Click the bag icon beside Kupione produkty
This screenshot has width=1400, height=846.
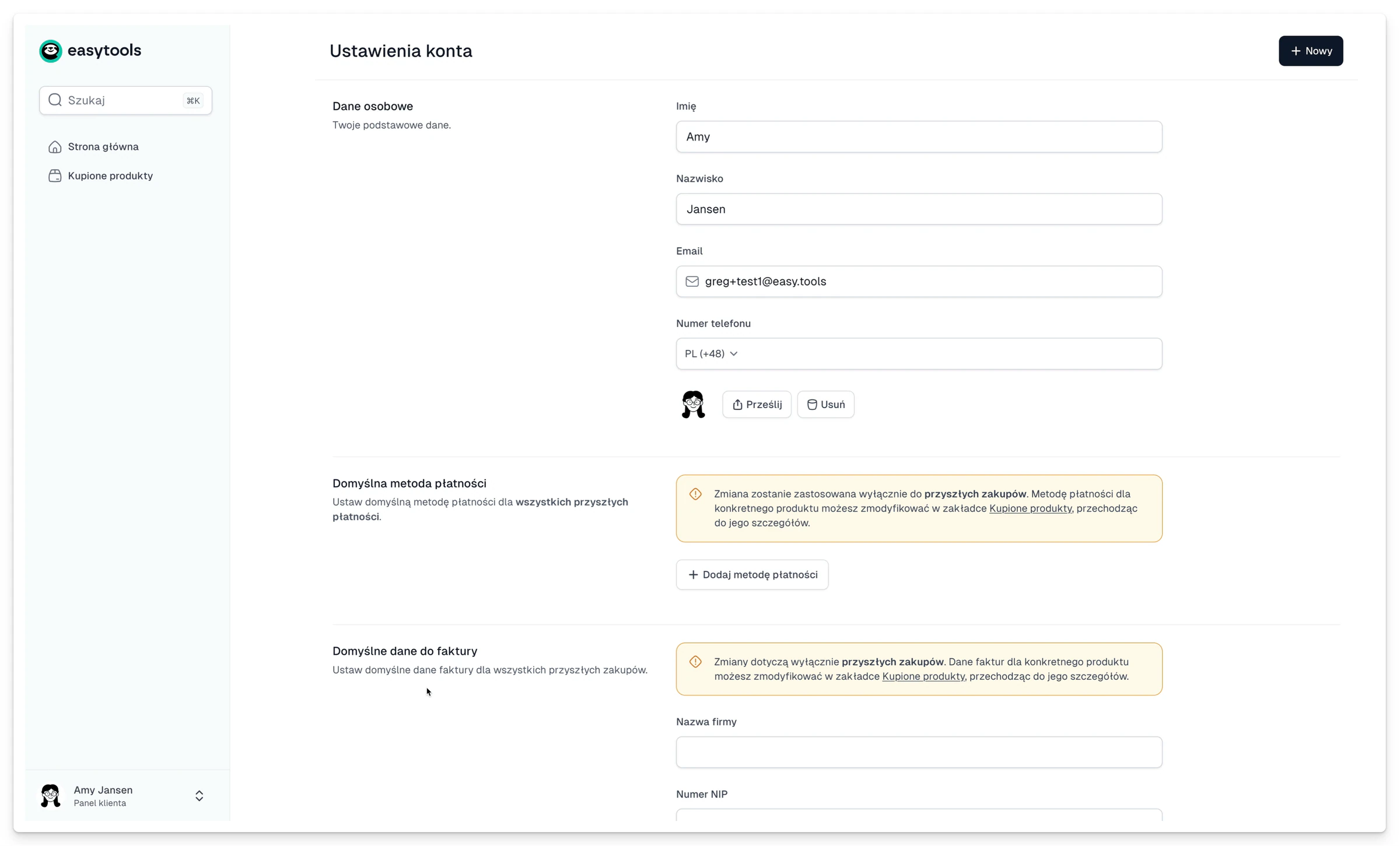point(55,176)
